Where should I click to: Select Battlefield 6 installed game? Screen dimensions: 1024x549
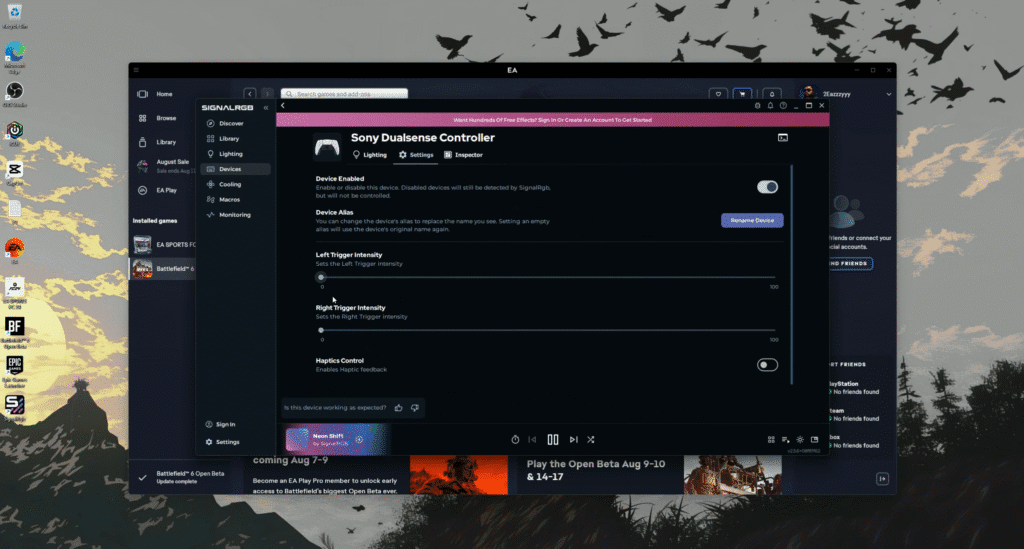(x=163, y=269)
